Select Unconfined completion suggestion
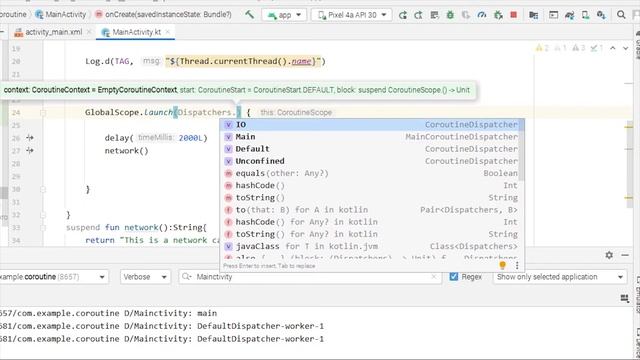Screen dimensions: 640x360 click(371, 161)
